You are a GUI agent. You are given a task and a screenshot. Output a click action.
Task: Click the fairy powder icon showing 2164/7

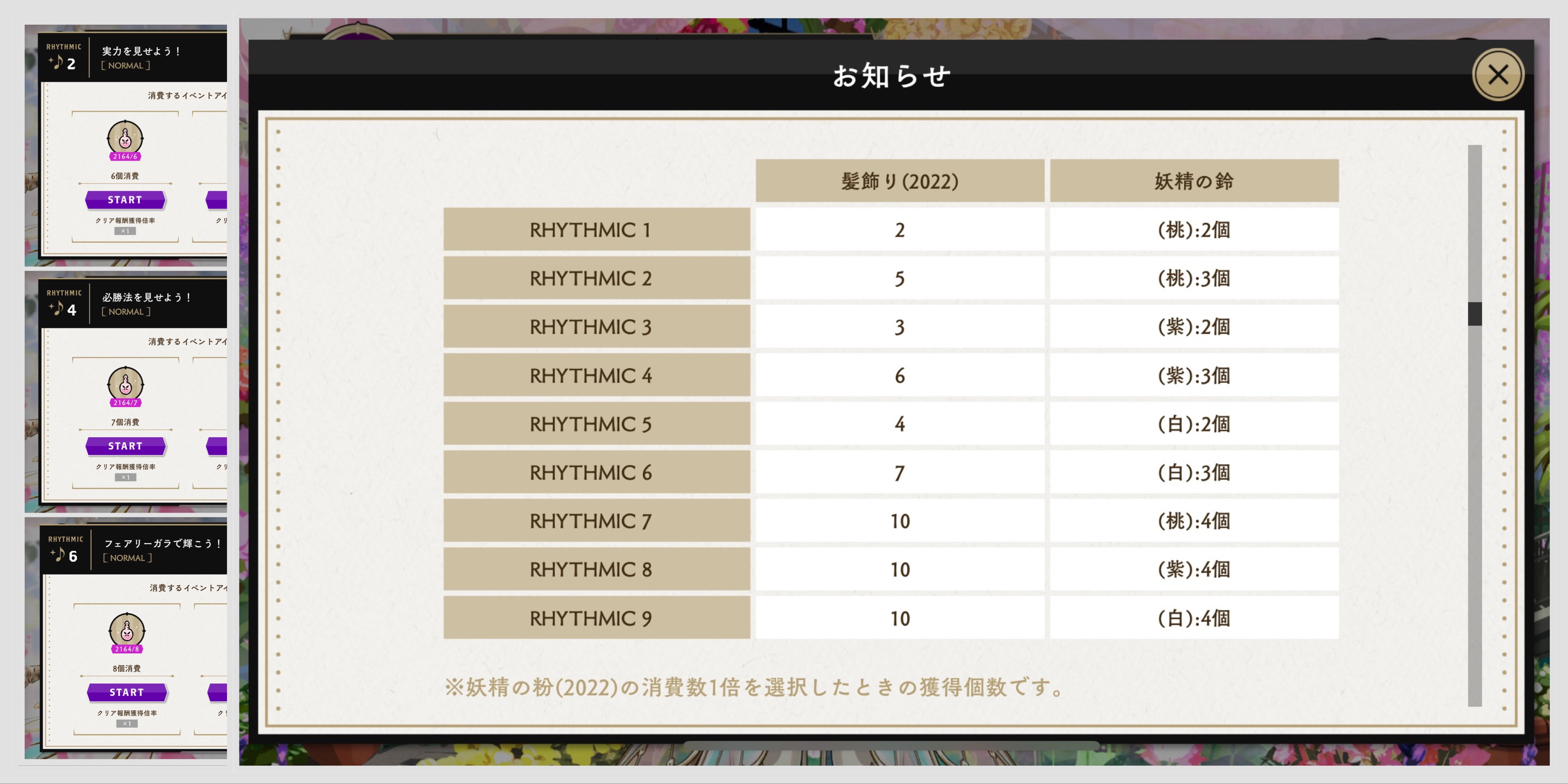pos(125,385)
